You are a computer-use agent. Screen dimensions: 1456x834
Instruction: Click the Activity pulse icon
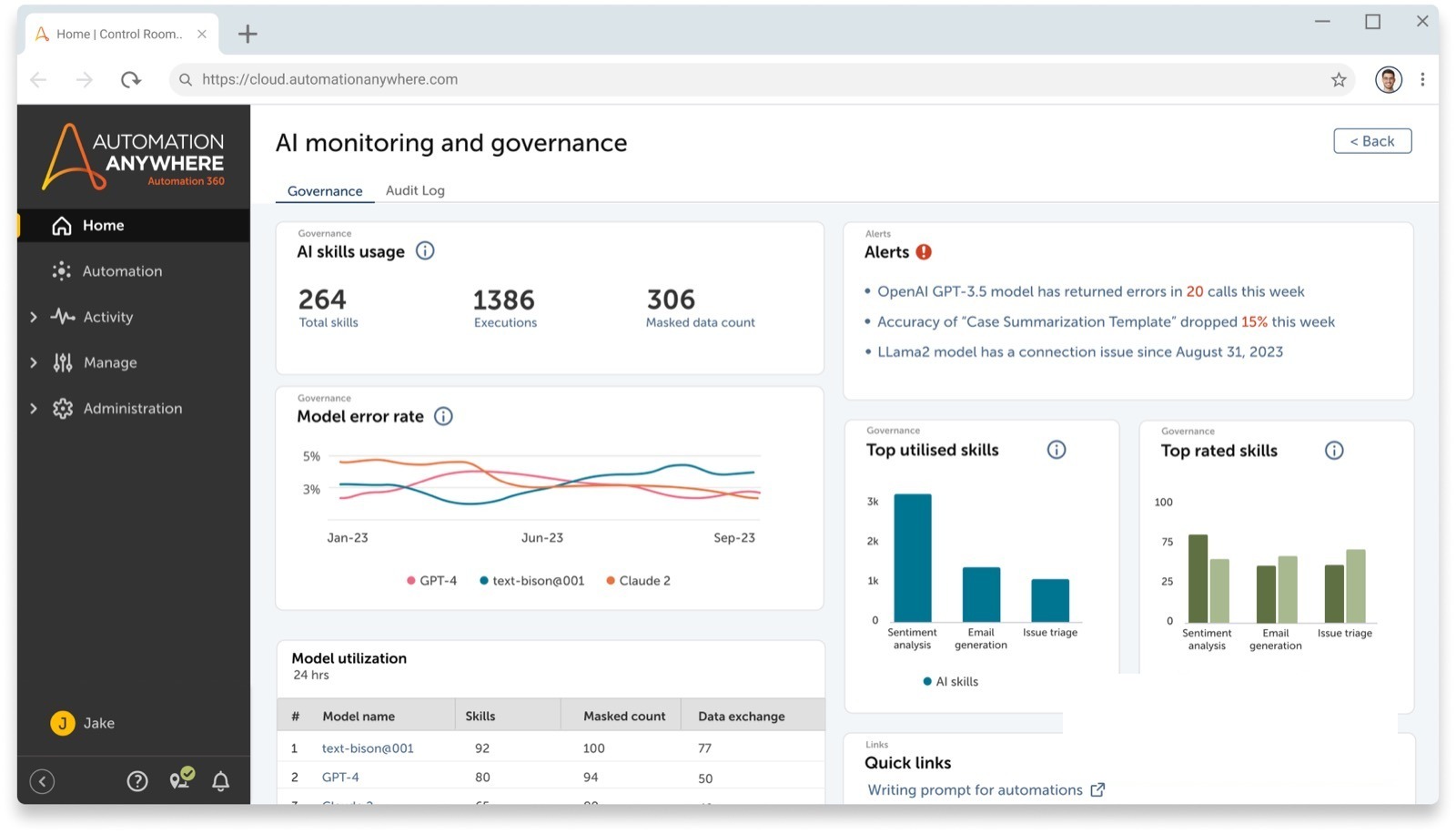click(63, 317)
